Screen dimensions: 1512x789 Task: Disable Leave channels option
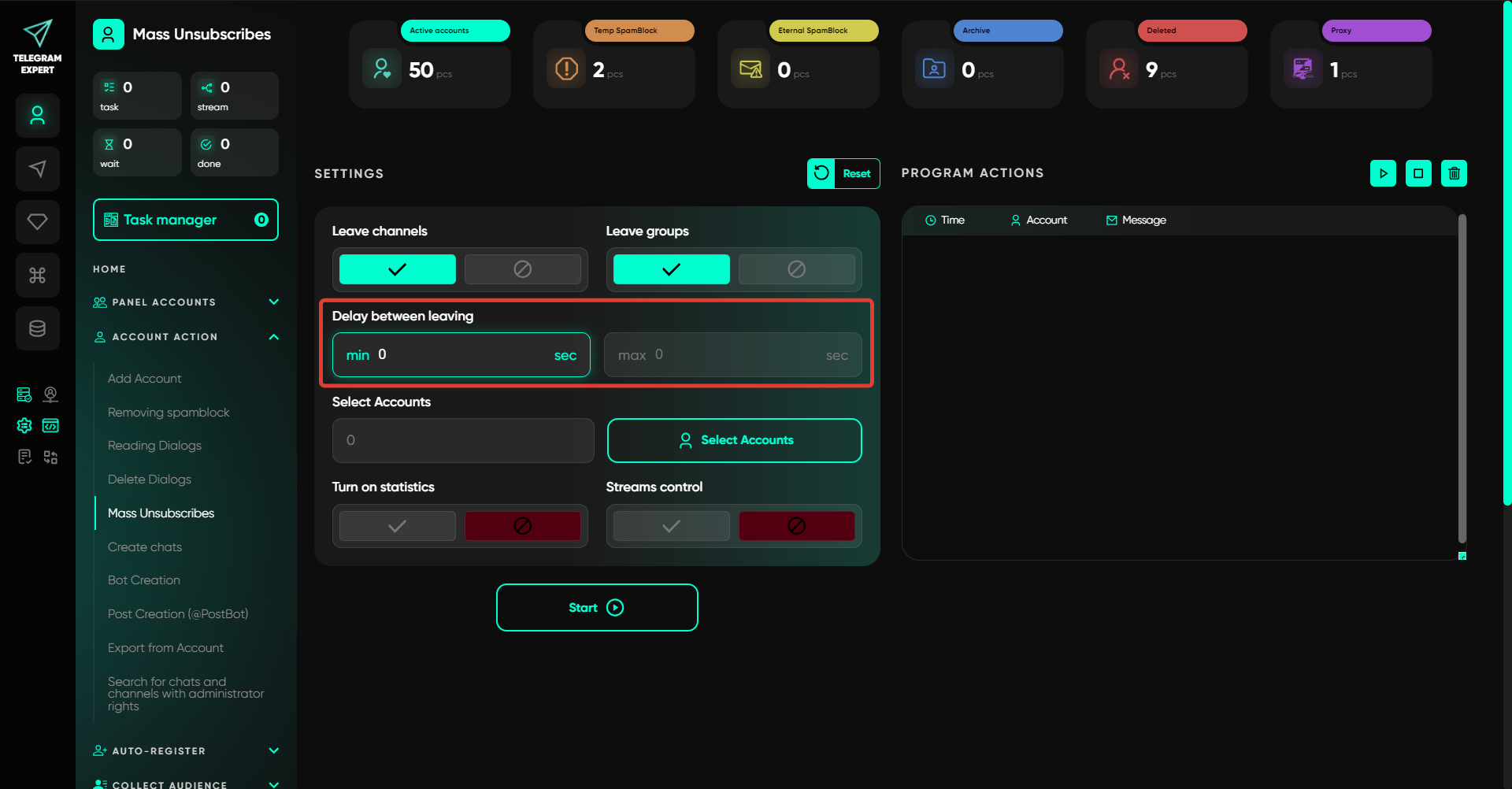(522, 269)
